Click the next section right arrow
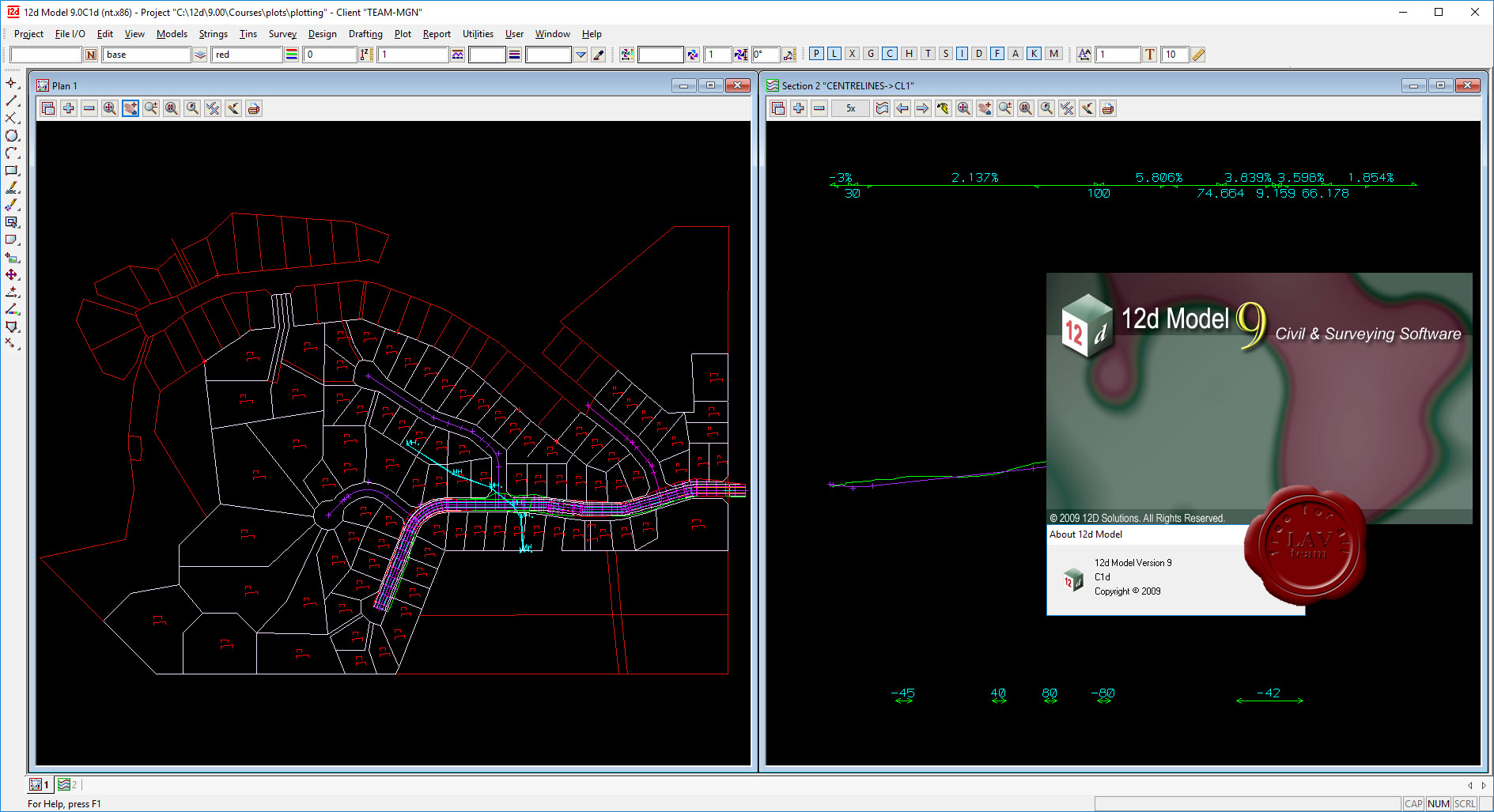 pos(923,108)
